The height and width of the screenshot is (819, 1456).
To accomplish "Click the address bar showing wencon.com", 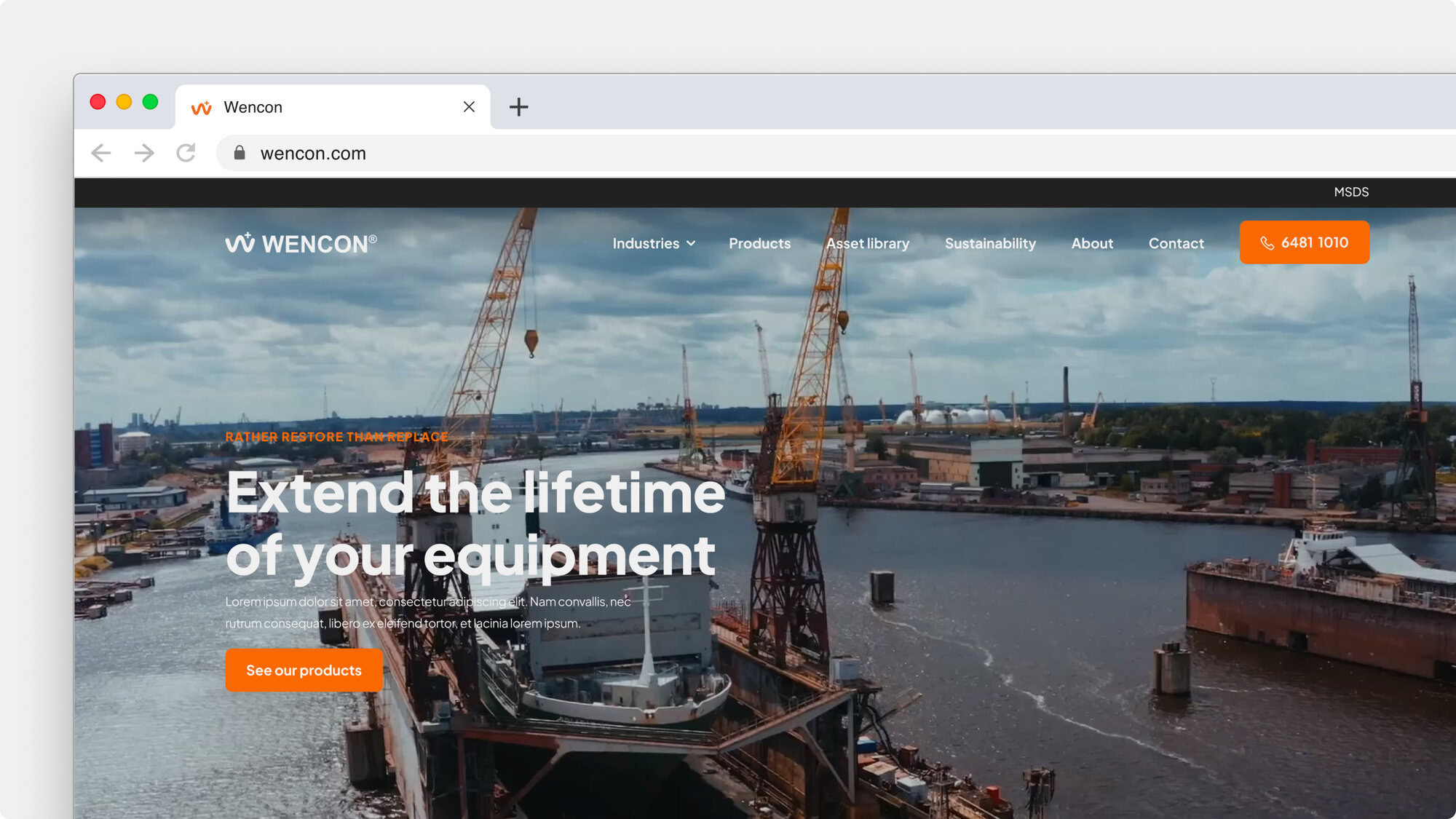I will tap(837, 153).
